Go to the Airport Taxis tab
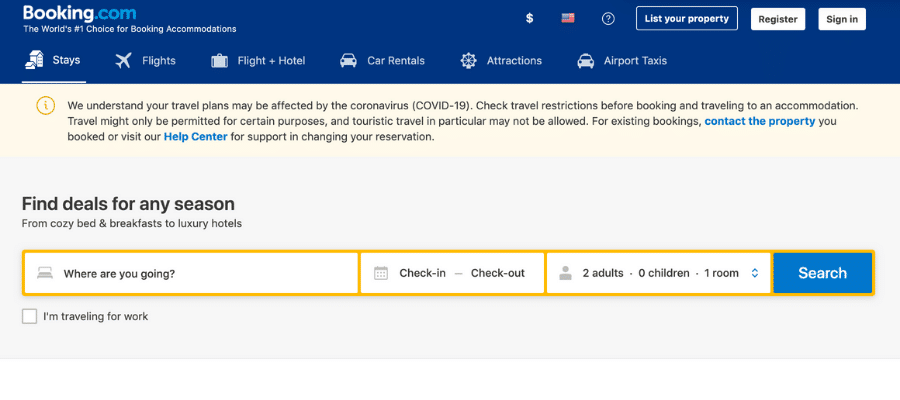The image size is (900, 400). click(x=621, y=61)
